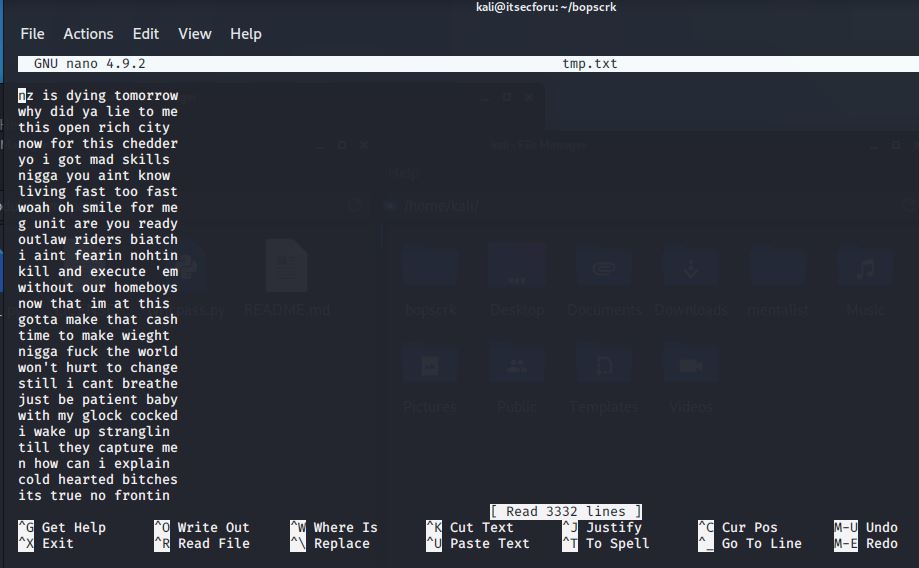Place cursor on line 'n how can i explain'
Viewport: 919px width, 568px height.
[94, 464]
